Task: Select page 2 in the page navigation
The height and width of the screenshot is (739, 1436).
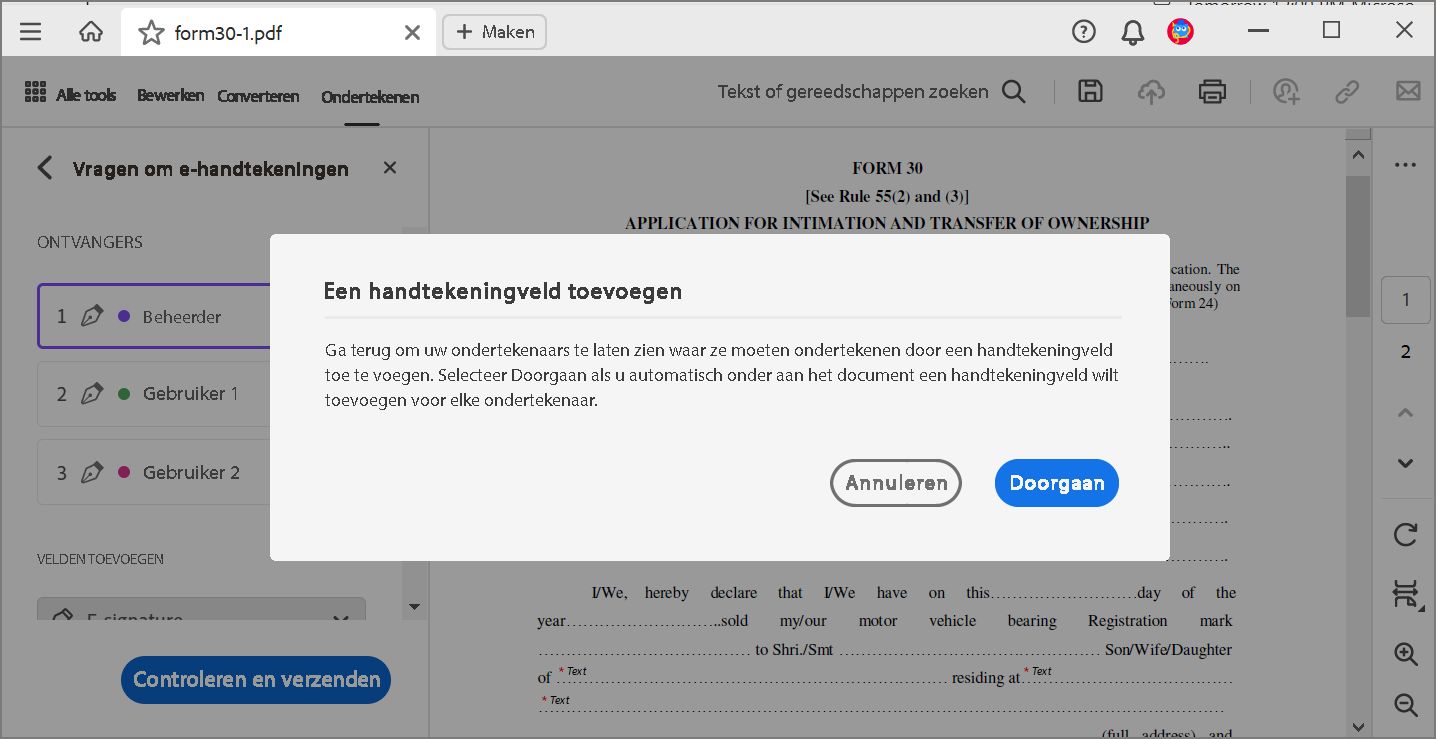Action: (1405, 351)
